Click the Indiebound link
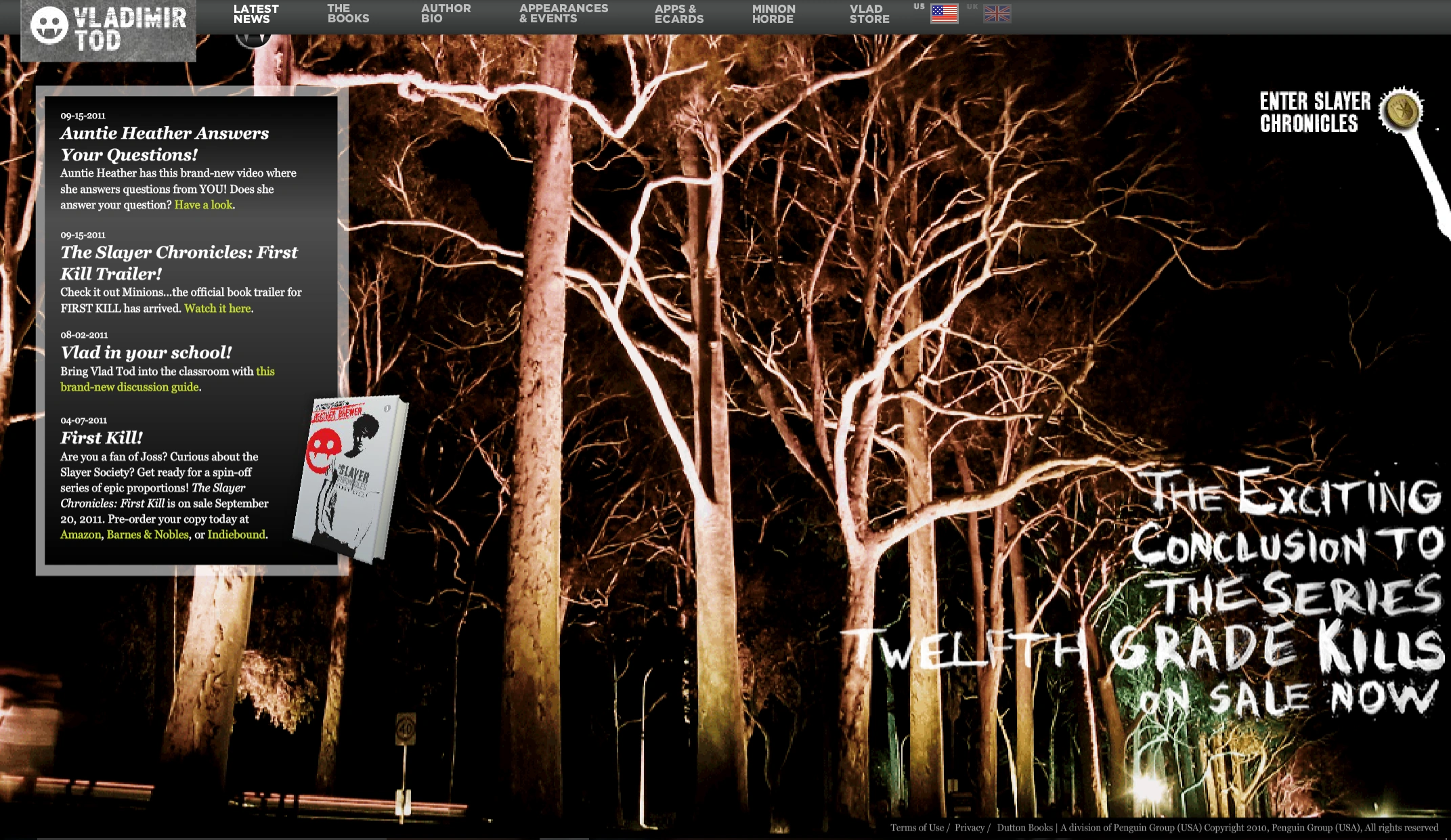The image size is (1451, 840). (x=236, y=535)
